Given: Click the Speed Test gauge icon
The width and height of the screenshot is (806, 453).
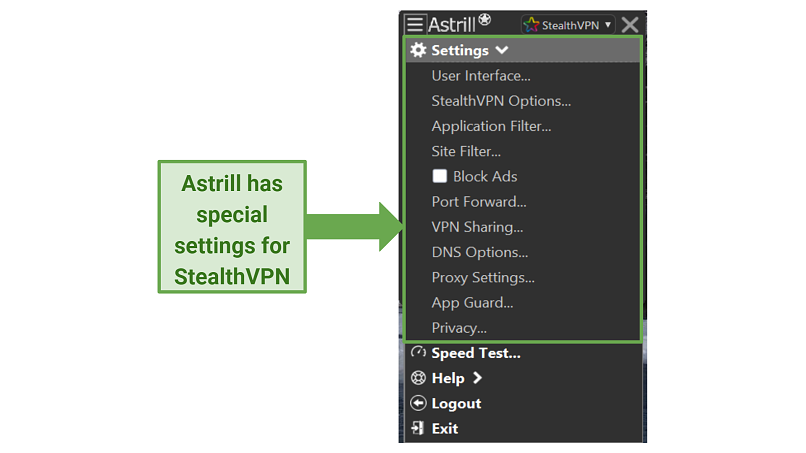Looking at the screenshot, I should point(418,352).
